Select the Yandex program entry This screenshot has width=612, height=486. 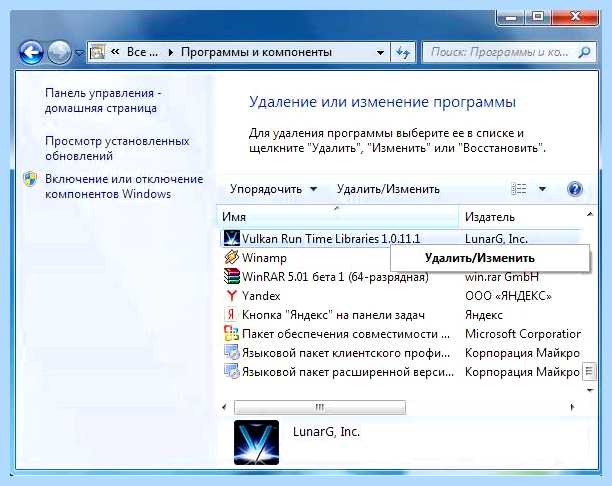(x=261, y=296)
